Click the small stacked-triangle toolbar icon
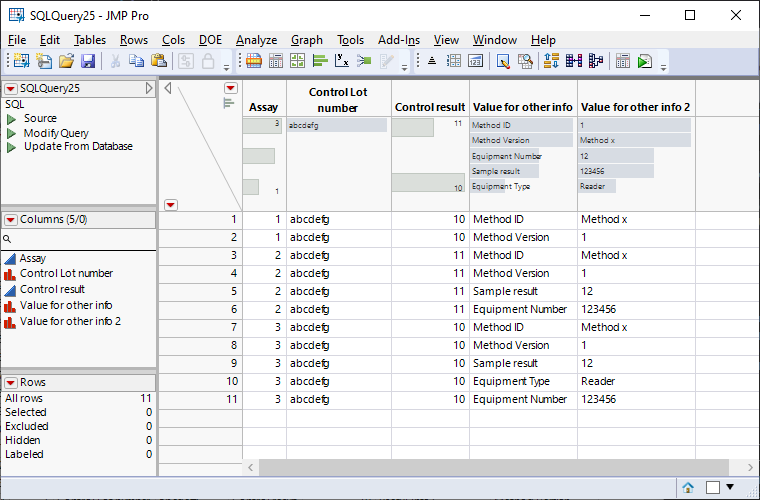Image resolution: width=760 pixels, height=500 pixels. coord(432,61)
